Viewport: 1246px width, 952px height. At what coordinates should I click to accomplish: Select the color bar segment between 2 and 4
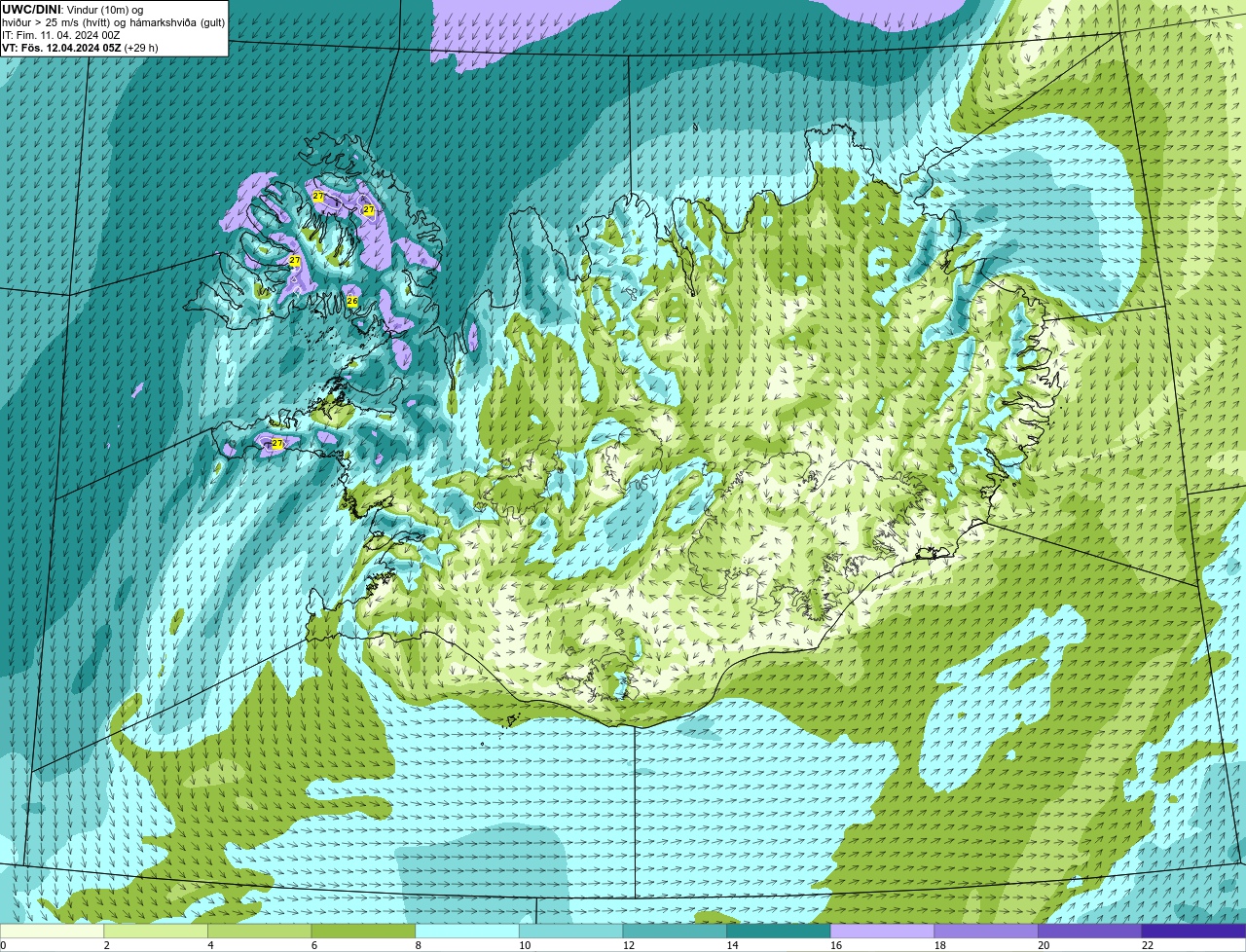click(x=156, y=931)
